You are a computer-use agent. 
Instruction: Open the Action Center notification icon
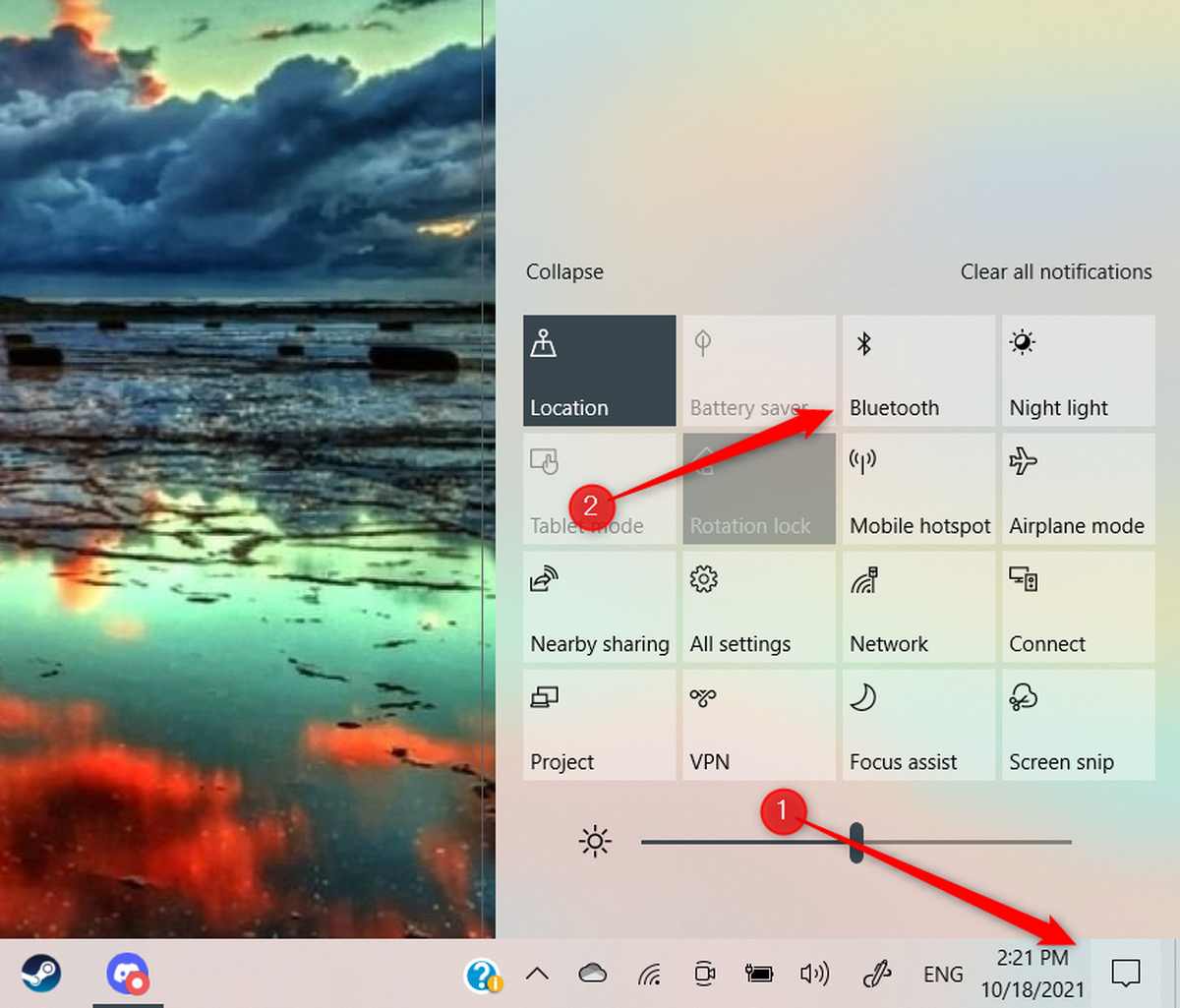[1125, 974]
